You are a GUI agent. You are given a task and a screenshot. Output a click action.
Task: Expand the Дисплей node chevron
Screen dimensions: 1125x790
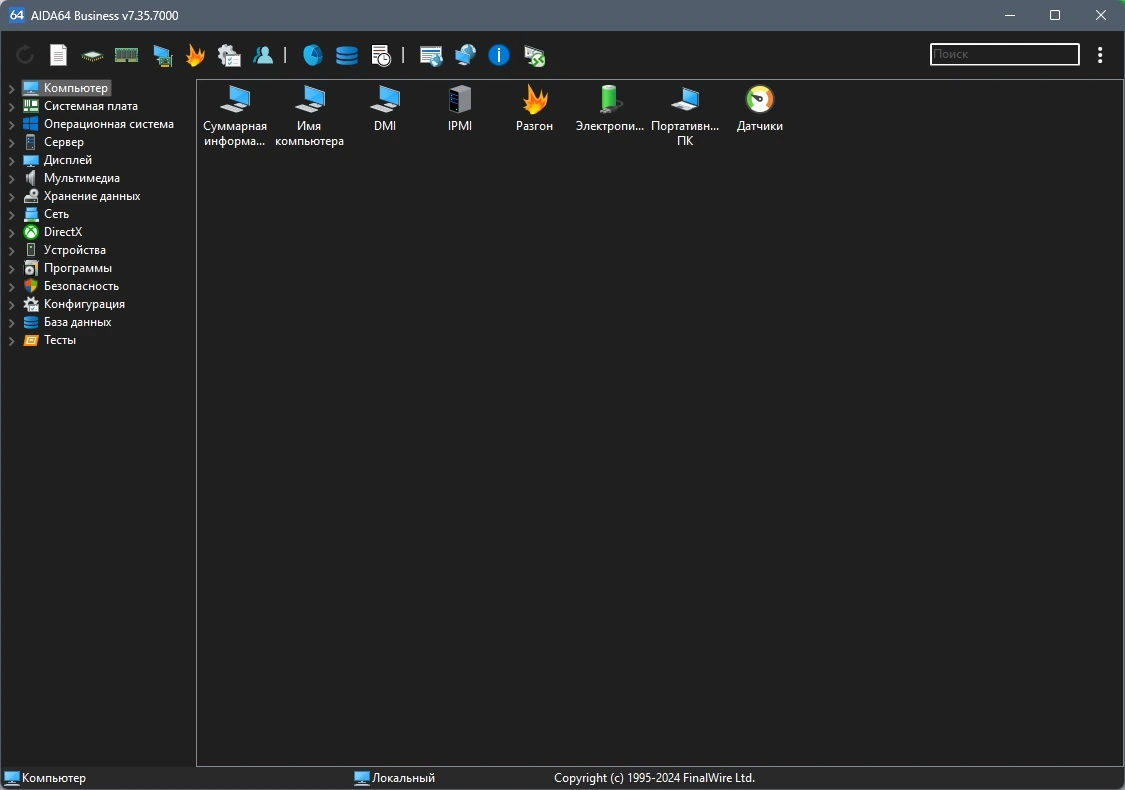coord(11,160)
